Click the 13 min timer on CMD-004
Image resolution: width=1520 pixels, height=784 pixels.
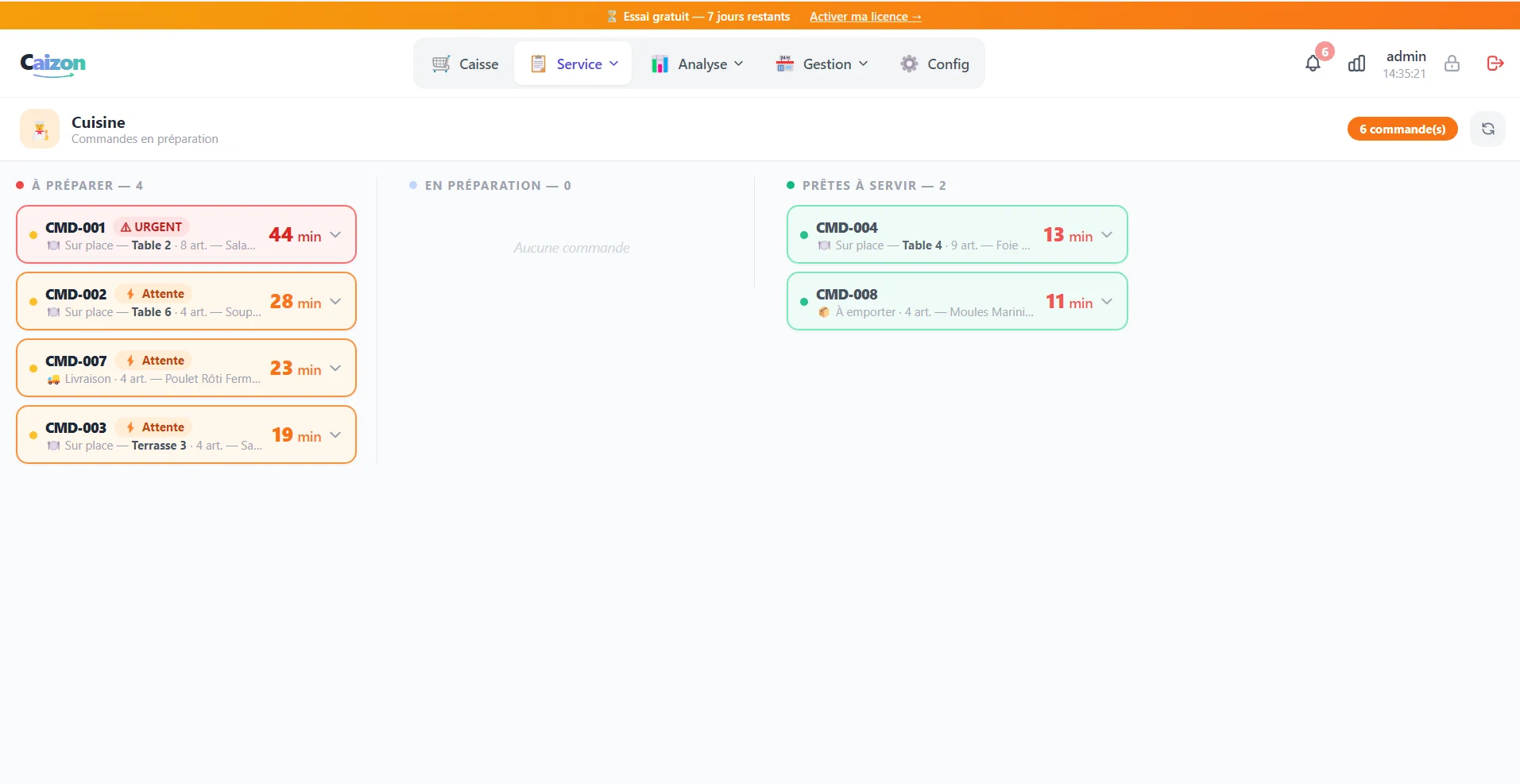[x=1068, y=234]
